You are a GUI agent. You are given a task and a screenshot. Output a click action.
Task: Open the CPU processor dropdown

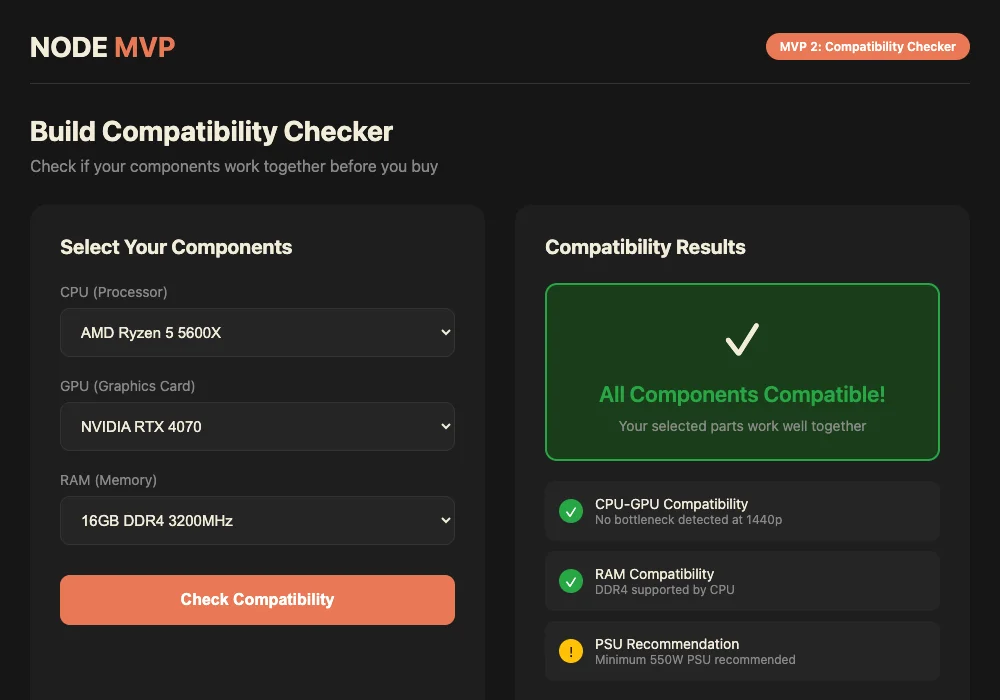coord(257,332)
